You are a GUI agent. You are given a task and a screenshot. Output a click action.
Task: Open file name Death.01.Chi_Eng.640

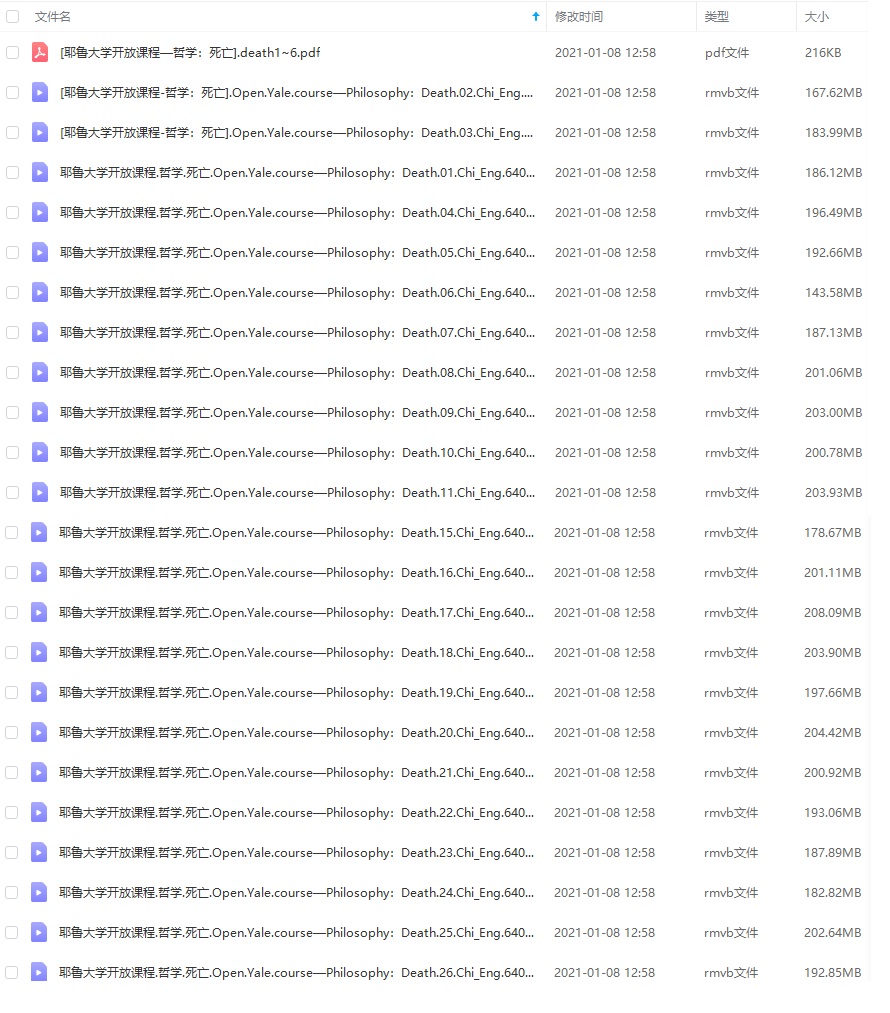[297, 172]
